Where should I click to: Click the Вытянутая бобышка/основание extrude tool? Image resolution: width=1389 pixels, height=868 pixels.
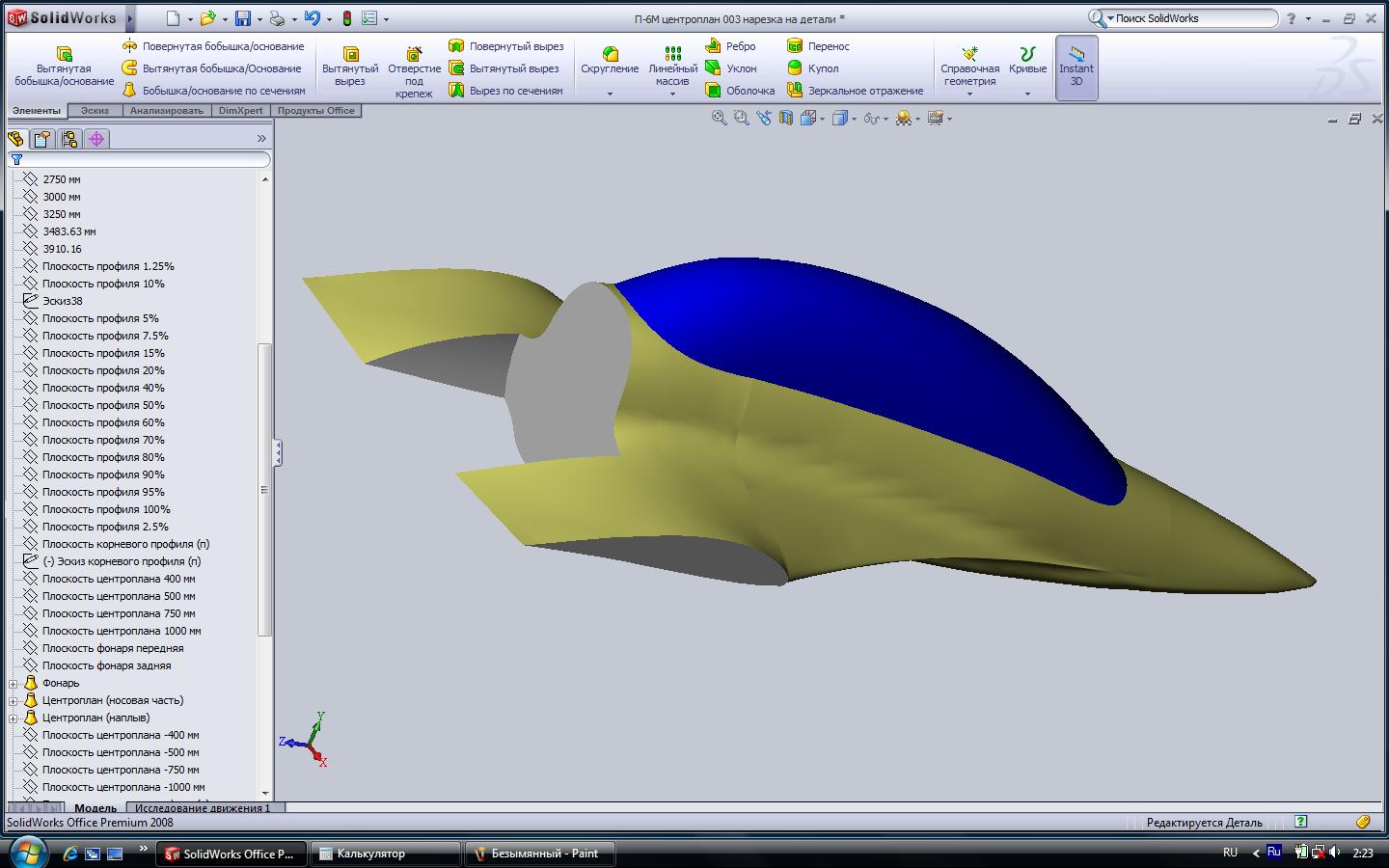[64, 66]
